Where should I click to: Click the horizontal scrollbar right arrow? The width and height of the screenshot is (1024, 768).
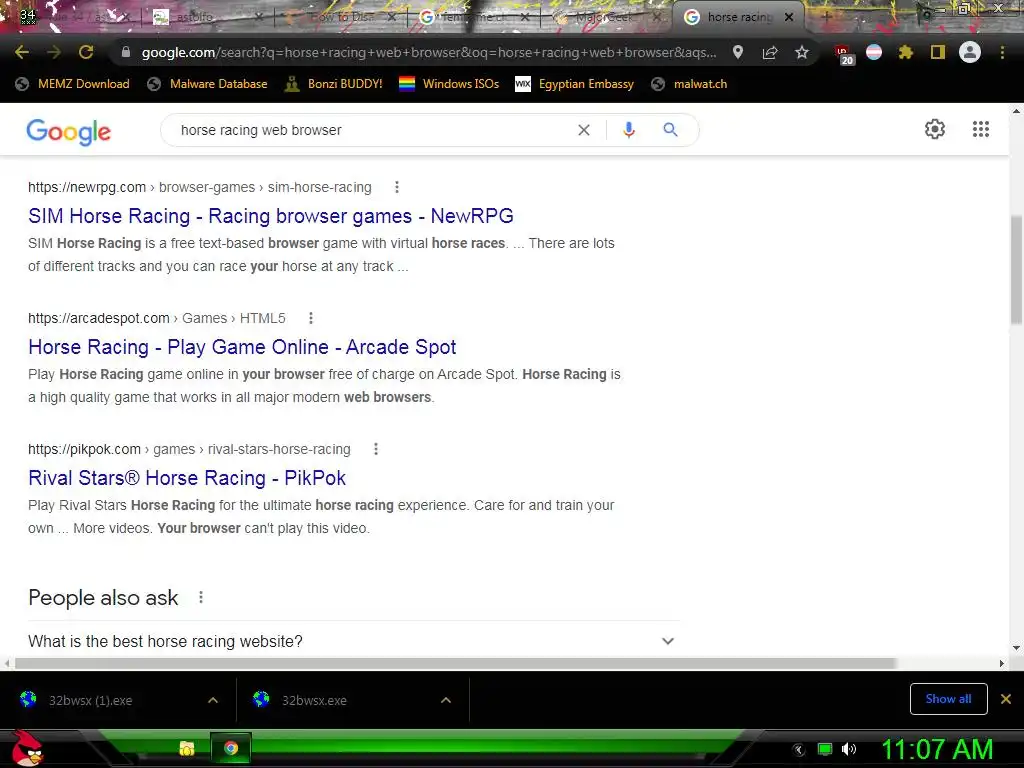pos(1002,664)
